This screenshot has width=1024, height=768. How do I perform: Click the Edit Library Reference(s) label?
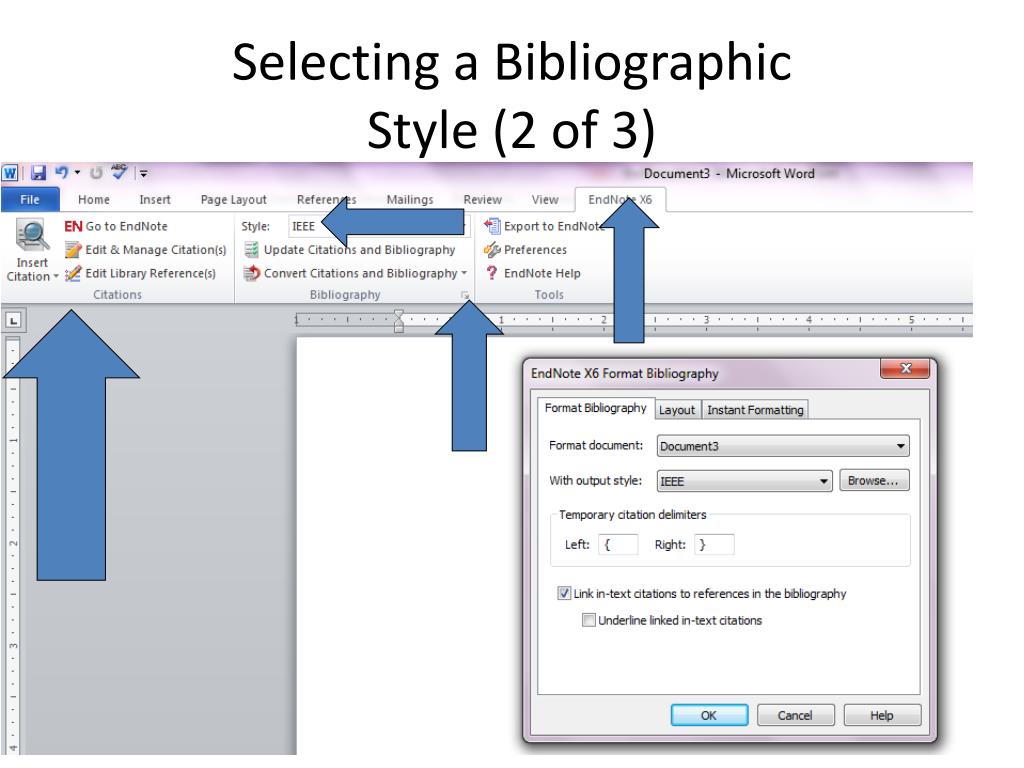pos(150,273)
